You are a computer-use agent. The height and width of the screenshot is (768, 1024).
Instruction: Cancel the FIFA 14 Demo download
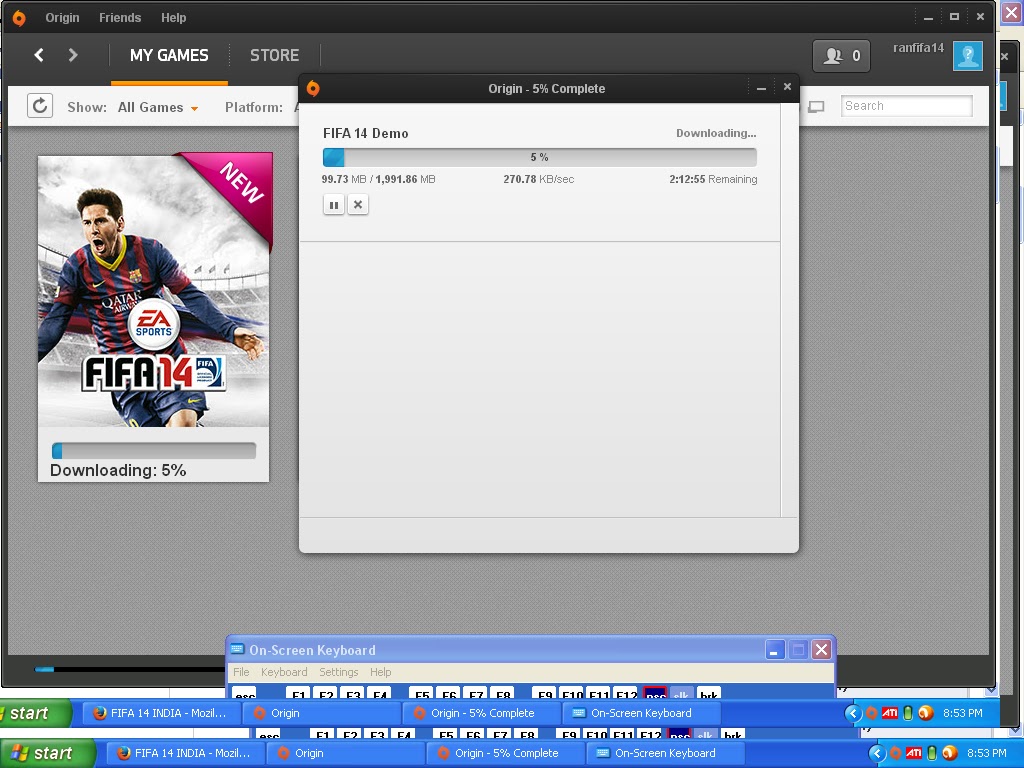(358, 205)
